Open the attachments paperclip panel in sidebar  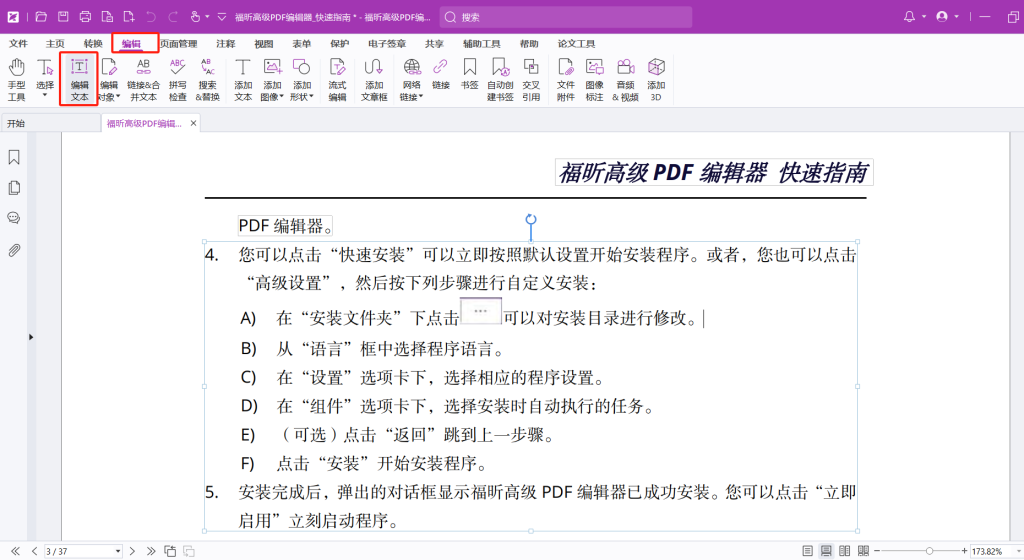(x=14, y=250)
